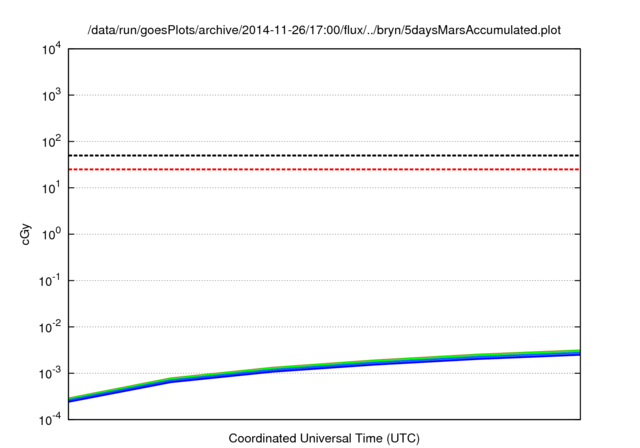Viewport: 640px width, 448px height.
Task: Click the blue accumulated dose curve
Action: [x=324, y=367]
